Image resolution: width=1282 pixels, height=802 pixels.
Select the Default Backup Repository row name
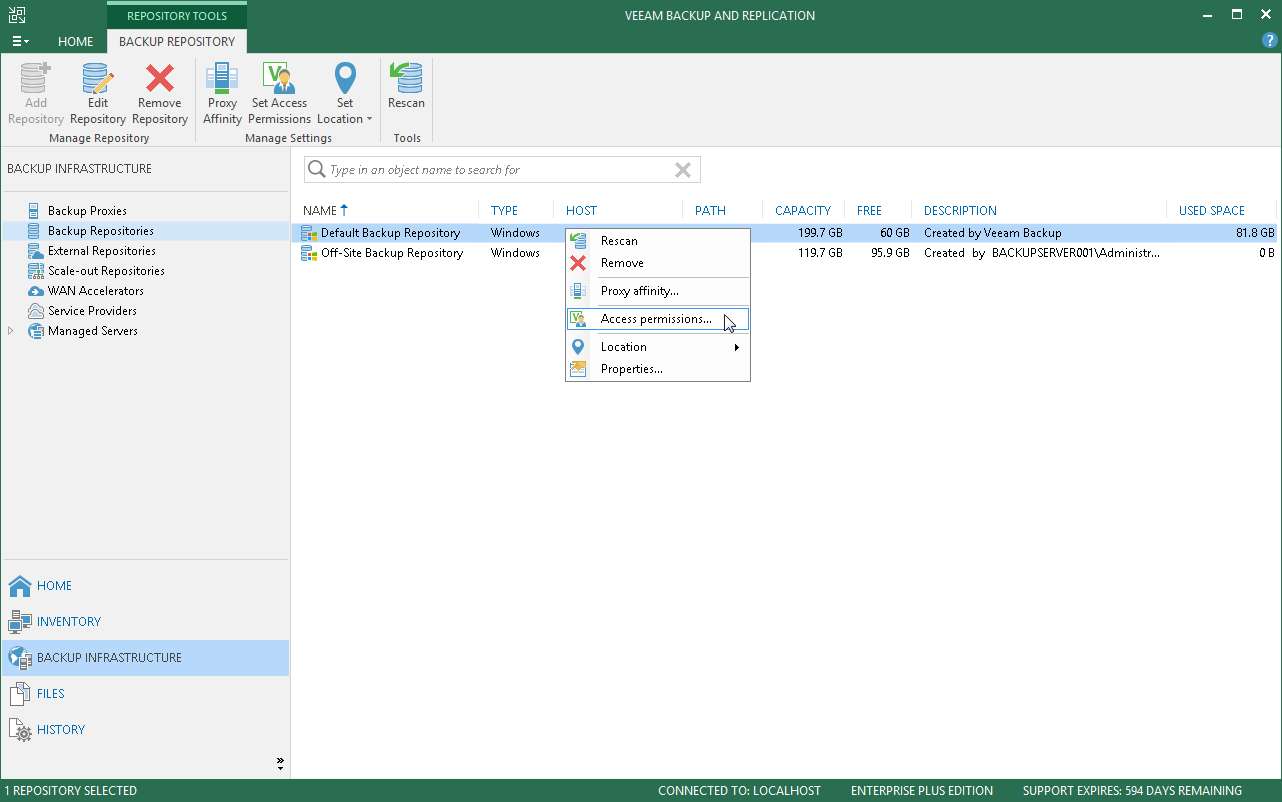click(391, 233)
